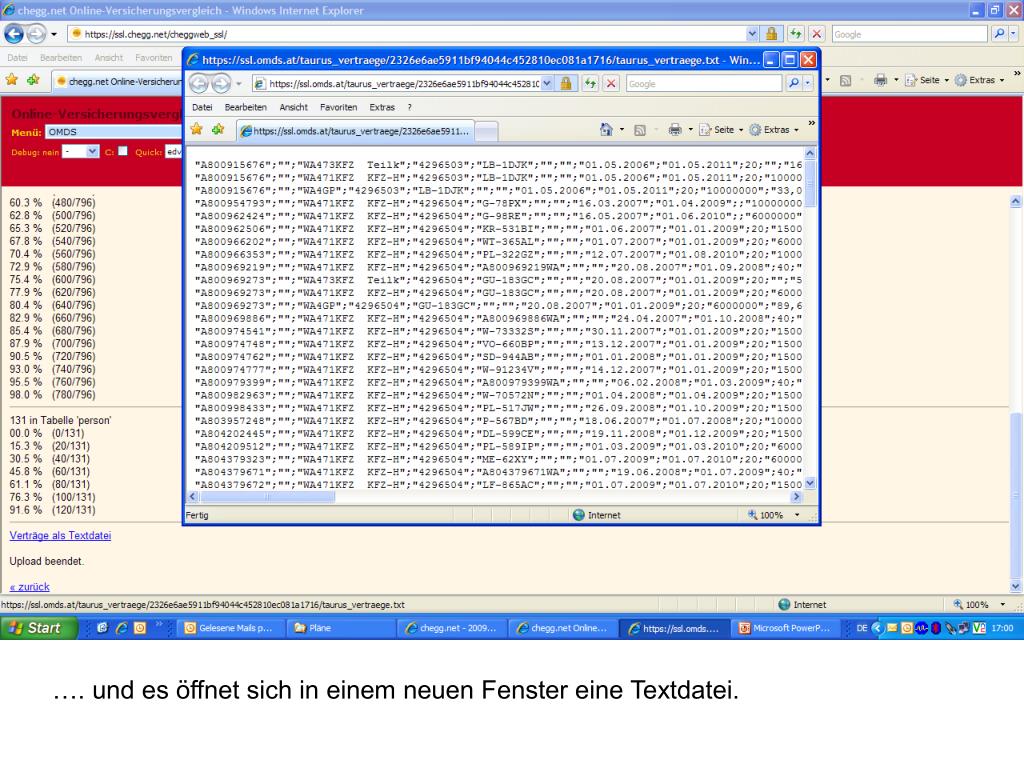Click scroll-right arrow of popup horizontal scrollbar
Image resolution: width=1024 pixels, height=768 pixels.
796,497
